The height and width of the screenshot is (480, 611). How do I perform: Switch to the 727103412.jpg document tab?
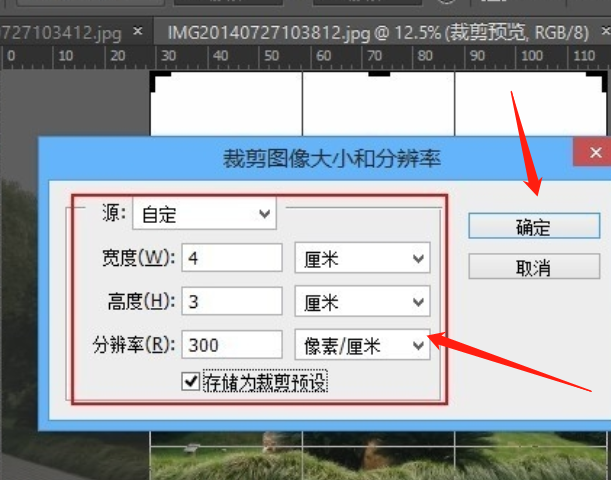coord(62,33)
